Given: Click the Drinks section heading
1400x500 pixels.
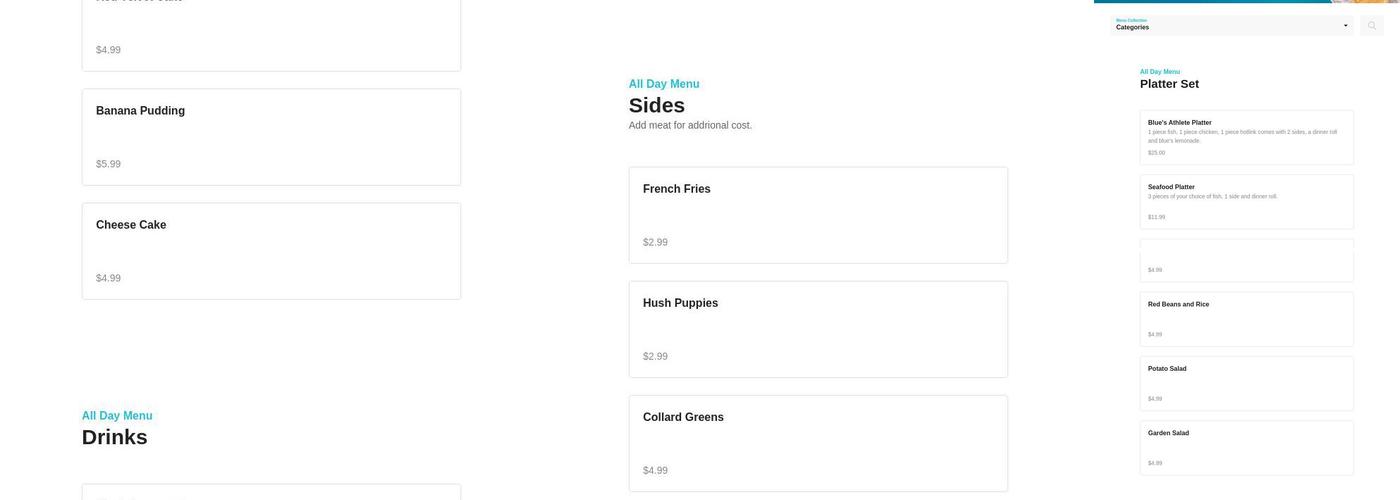Looking at the screenshot, I should (115, 437).
